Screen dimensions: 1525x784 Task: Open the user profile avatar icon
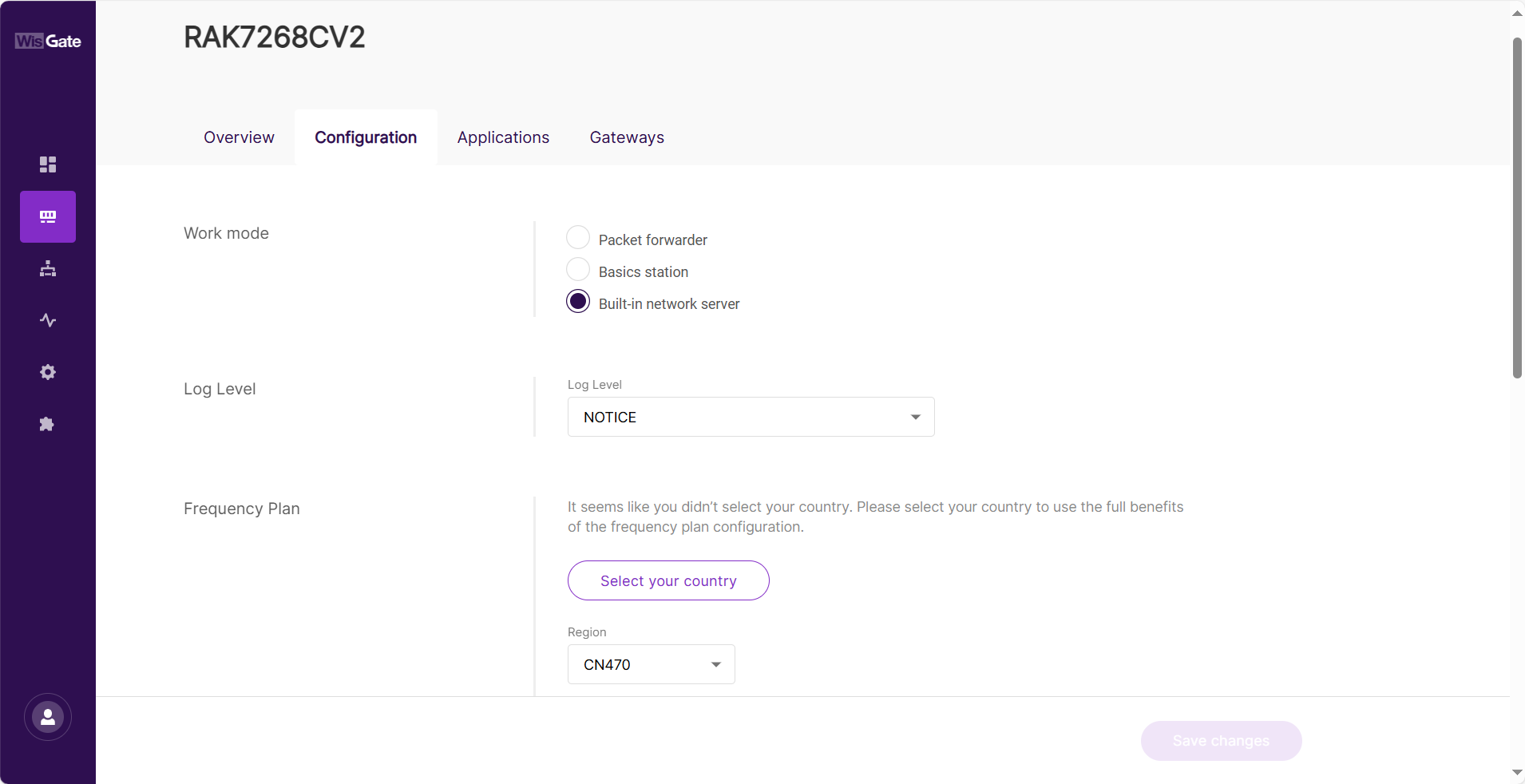48,717
